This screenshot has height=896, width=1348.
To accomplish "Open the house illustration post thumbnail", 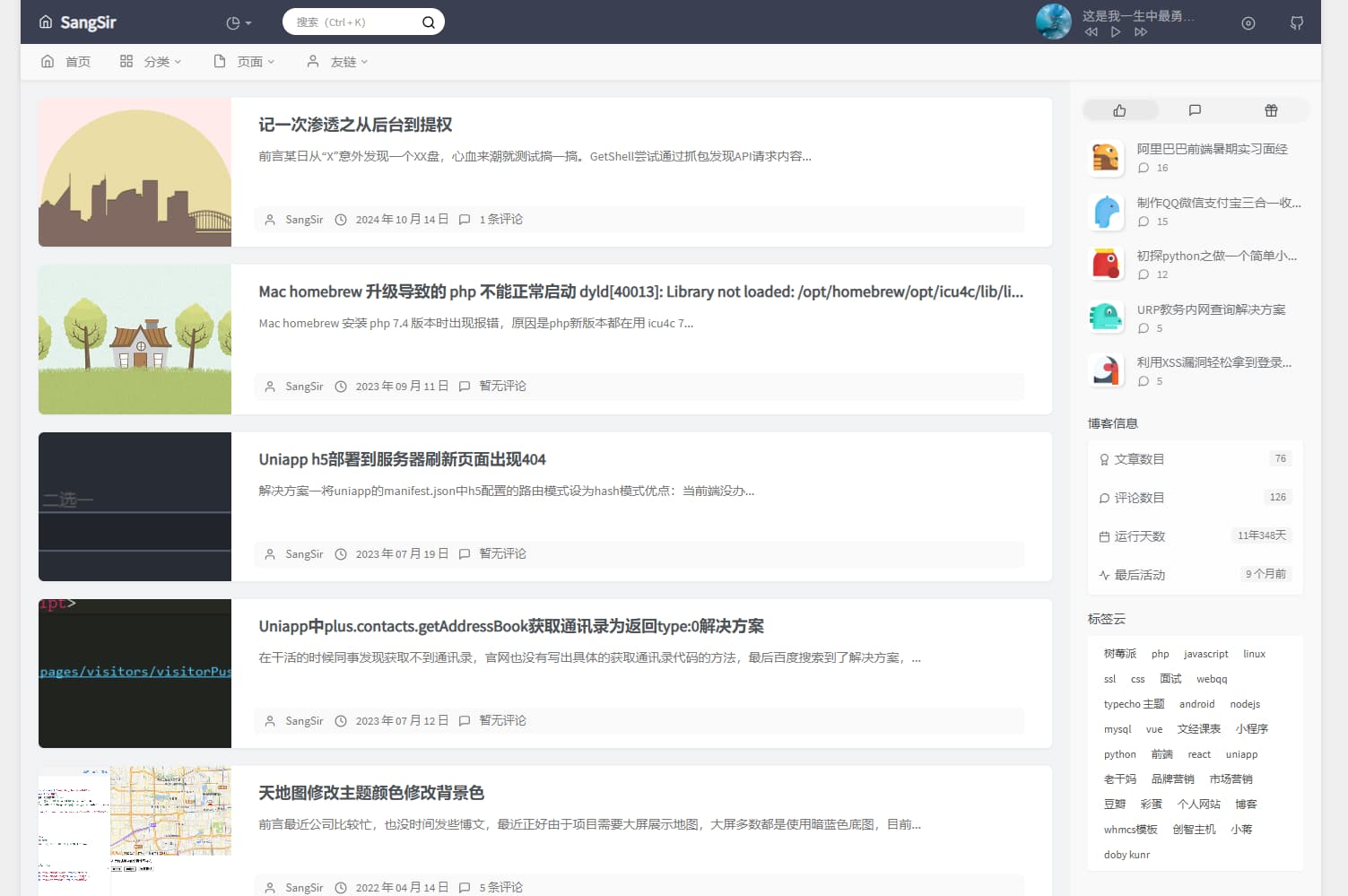I will 135,339.
